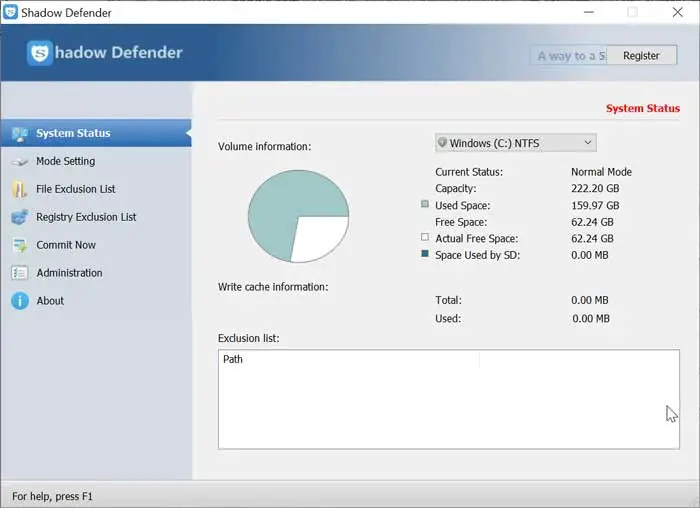Click the File Exclusion List folder icon

19,189
